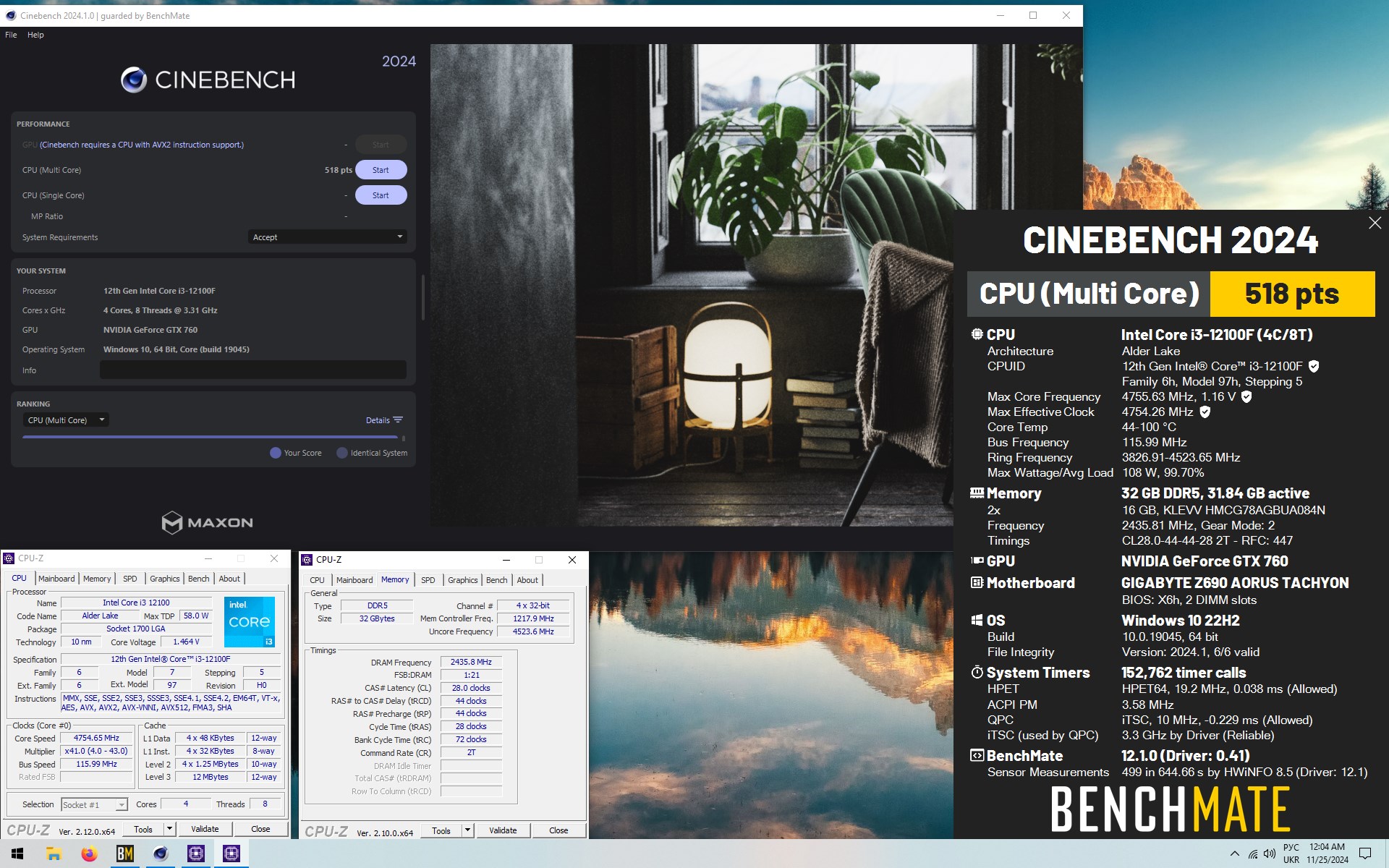Launch Firefox from the taskbar

click(x=89, y=854)
